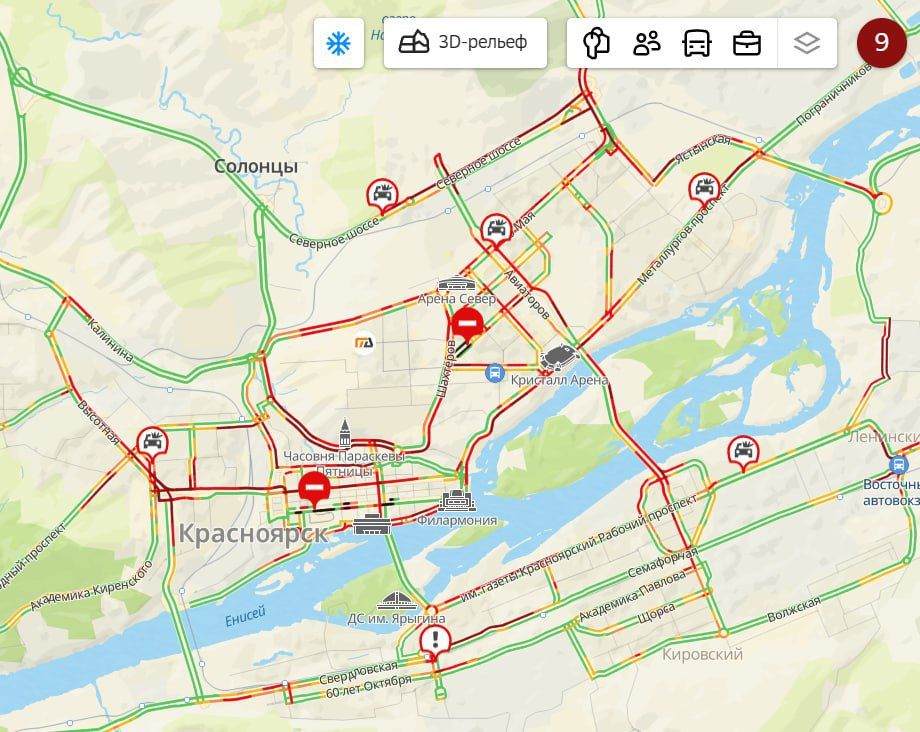Screen dimensions: 920x732
Task: Click the people group icon in toolbar
Action: [x=647, y=43]
